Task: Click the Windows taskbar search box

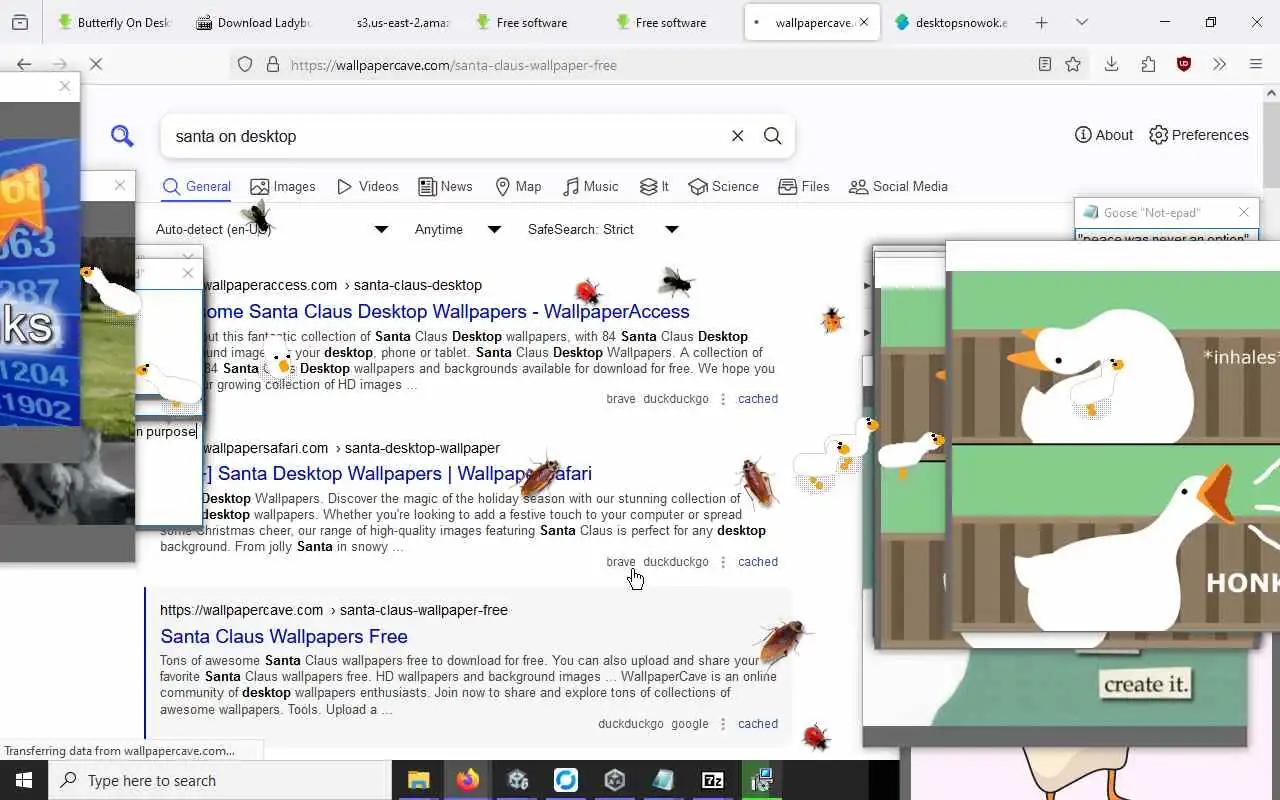Action: click(x=219, y=780)
